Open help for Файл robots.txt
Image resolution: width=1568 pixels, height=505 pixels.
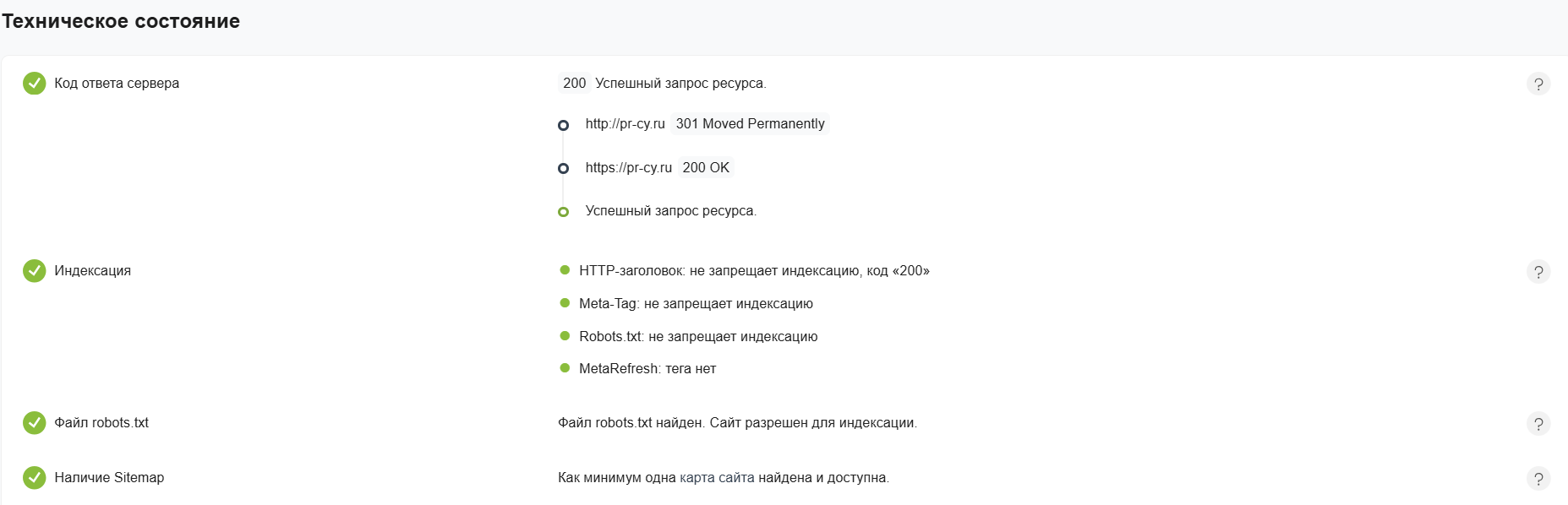coord(1538,424)
